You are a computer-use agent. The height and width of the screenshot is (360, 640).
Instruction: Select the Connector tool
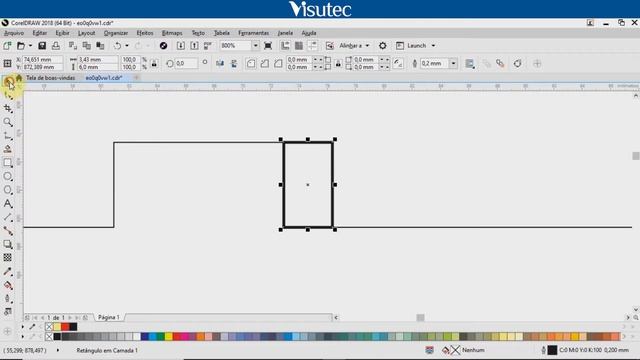[8, 231]
